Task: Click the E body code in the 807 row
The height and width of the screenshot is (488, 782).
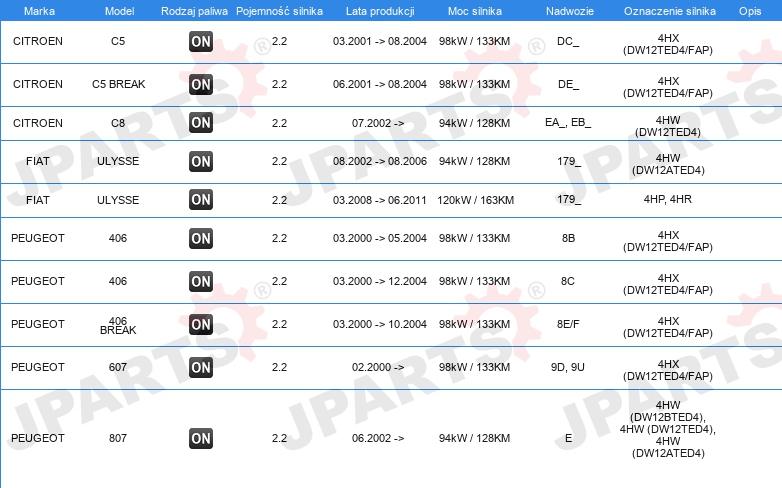Action: (569, 438)
